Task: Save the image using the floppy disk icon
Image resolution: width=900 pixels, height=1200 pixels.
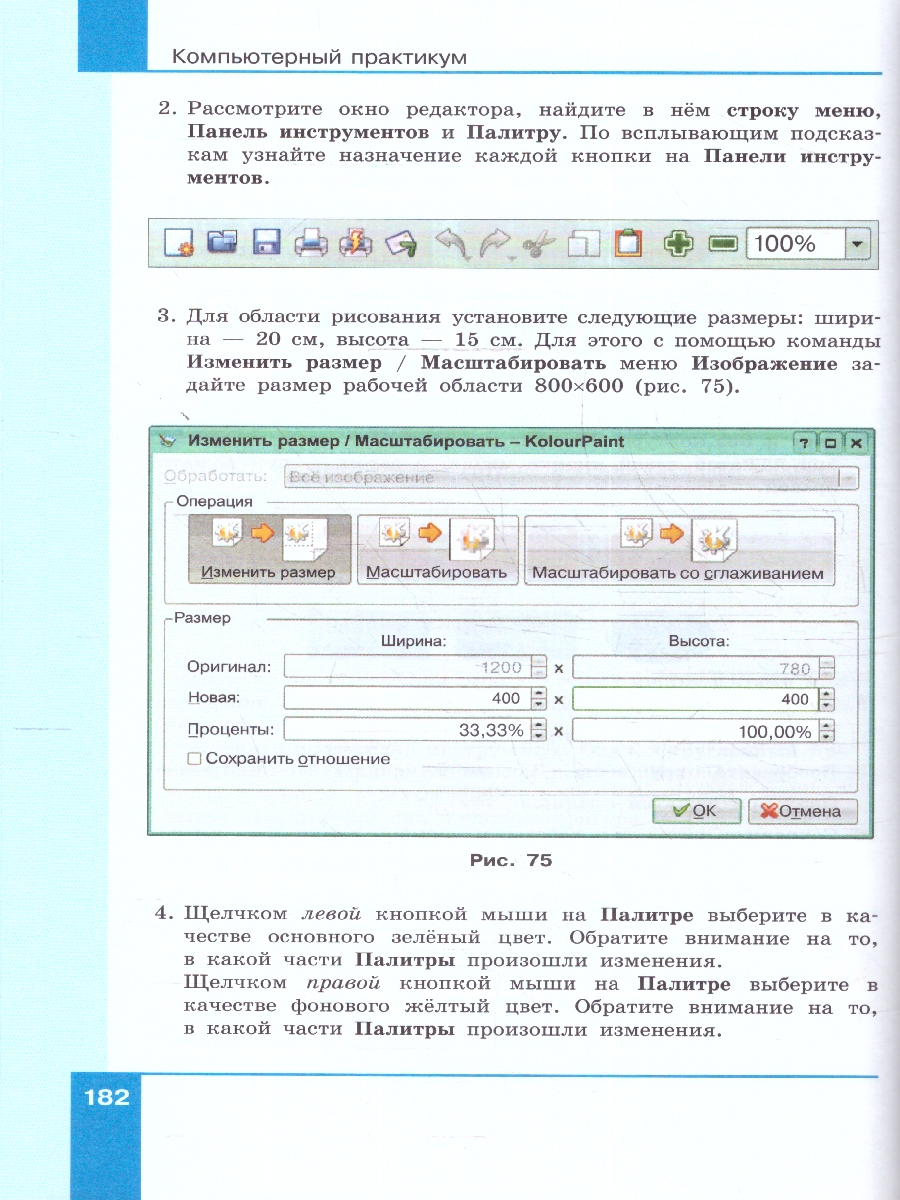Action: (265, 244)
